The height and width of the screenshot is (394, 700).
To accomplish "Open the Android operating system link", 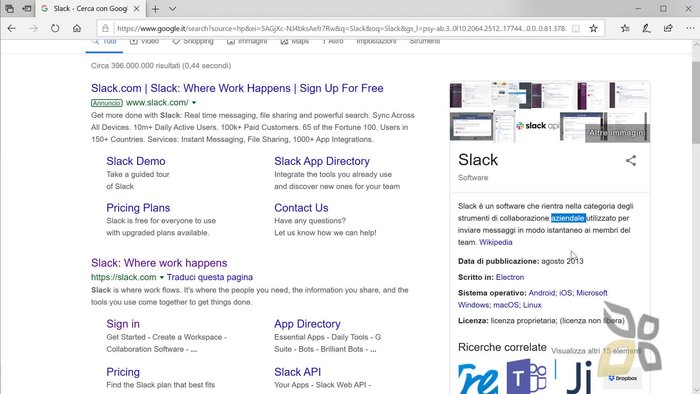I will 542,293.
